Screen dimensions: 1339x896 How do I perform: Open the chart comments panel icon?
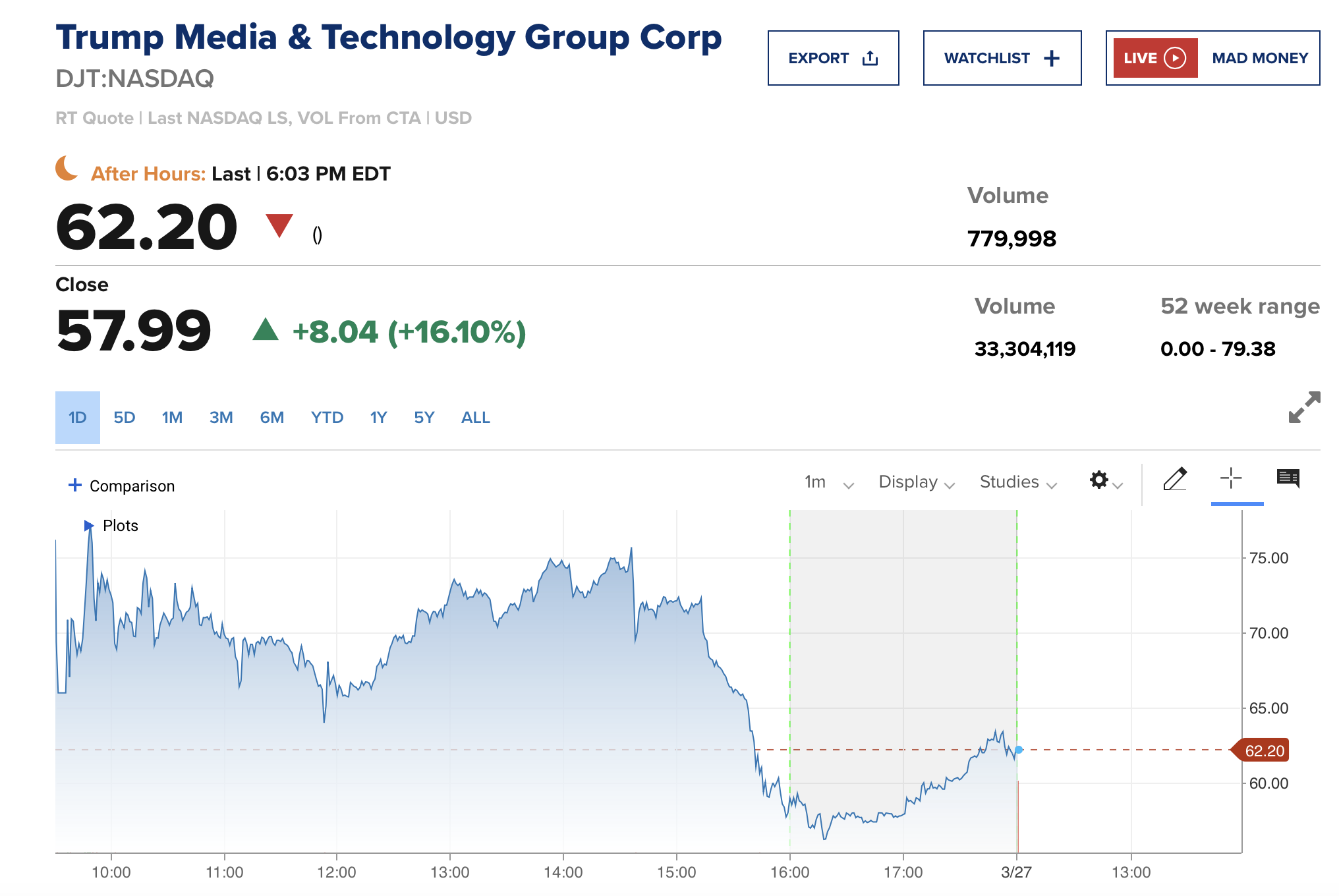(1288, 478)
